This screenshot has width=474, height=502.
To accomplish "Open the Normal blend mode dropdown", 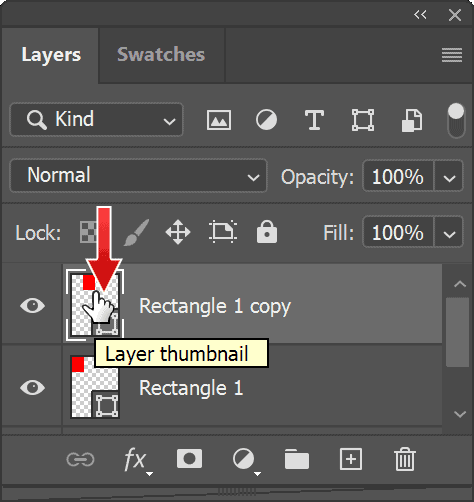I will (x=138, y=176).
